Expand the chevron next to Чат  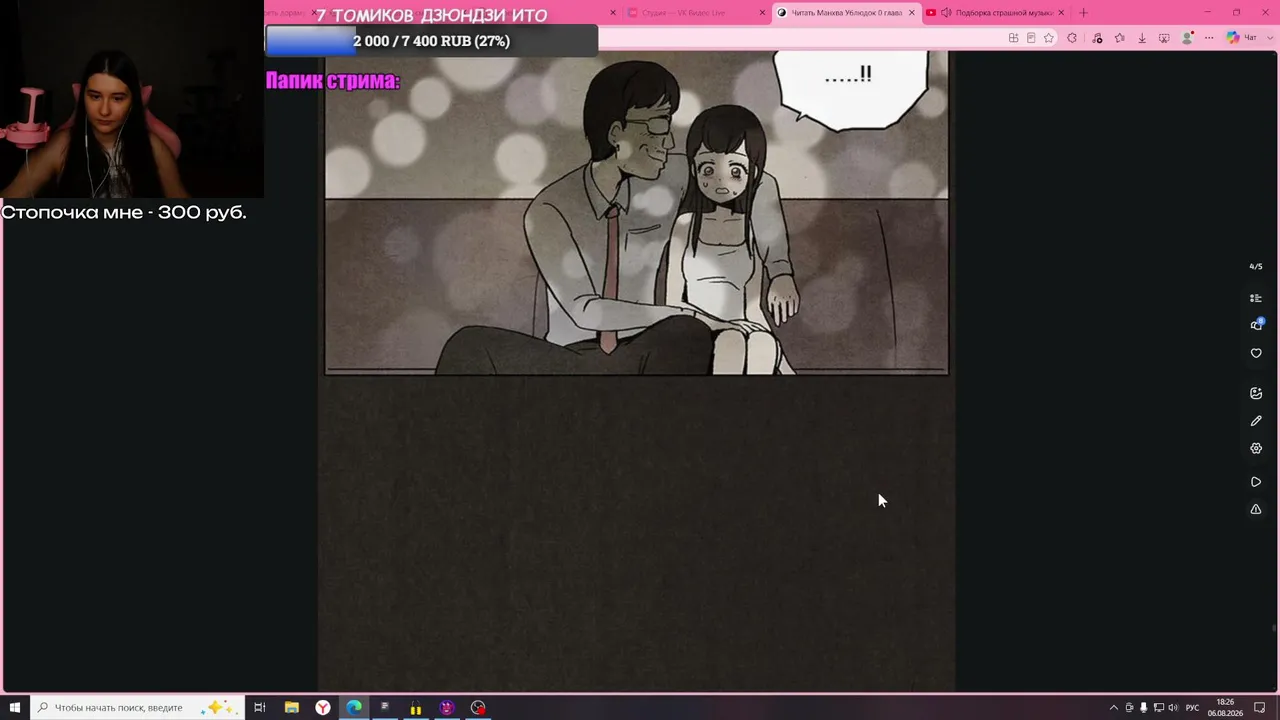(x=1270, y=38)
